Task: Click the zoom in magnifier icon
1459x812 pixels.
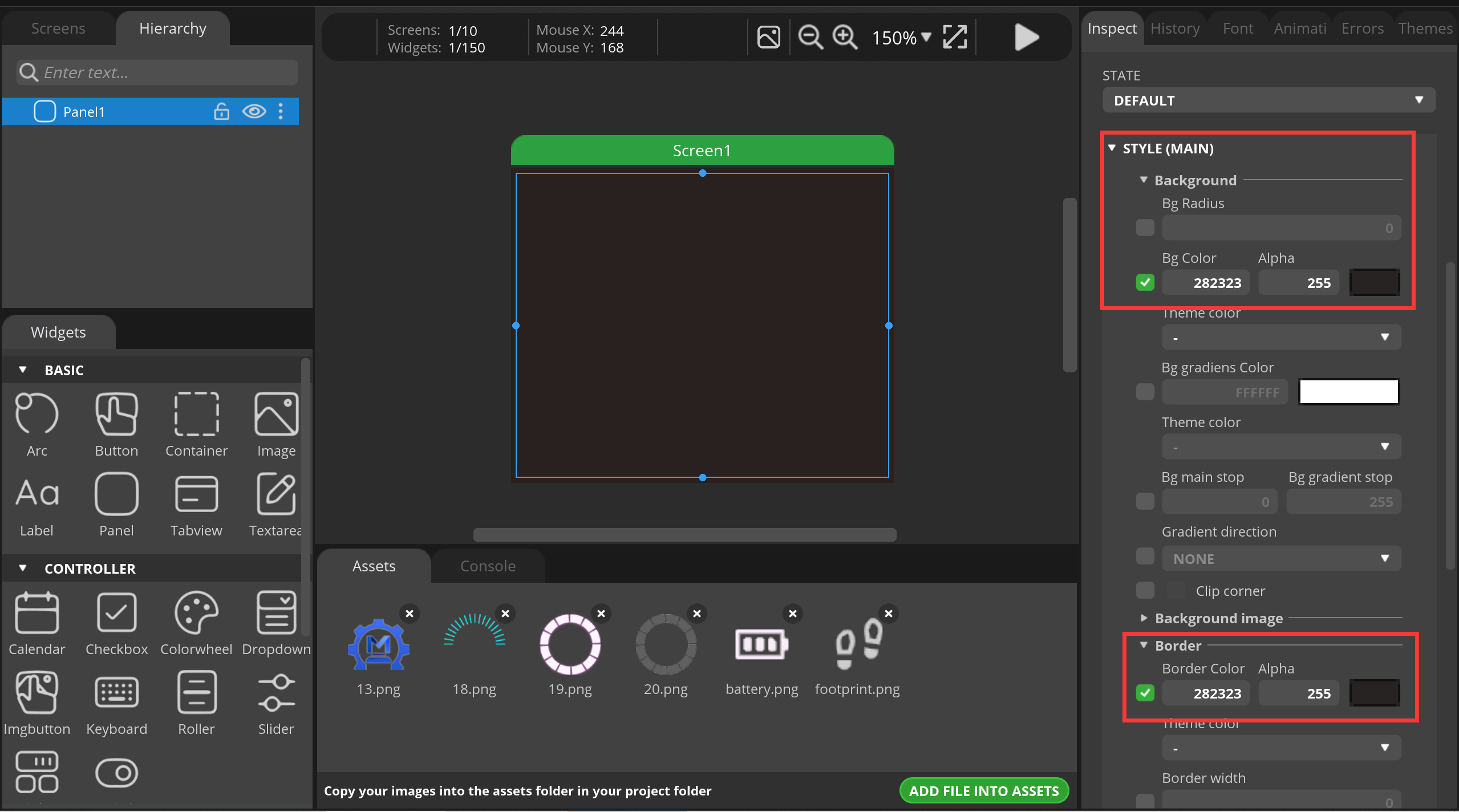Action: point(845,38)
